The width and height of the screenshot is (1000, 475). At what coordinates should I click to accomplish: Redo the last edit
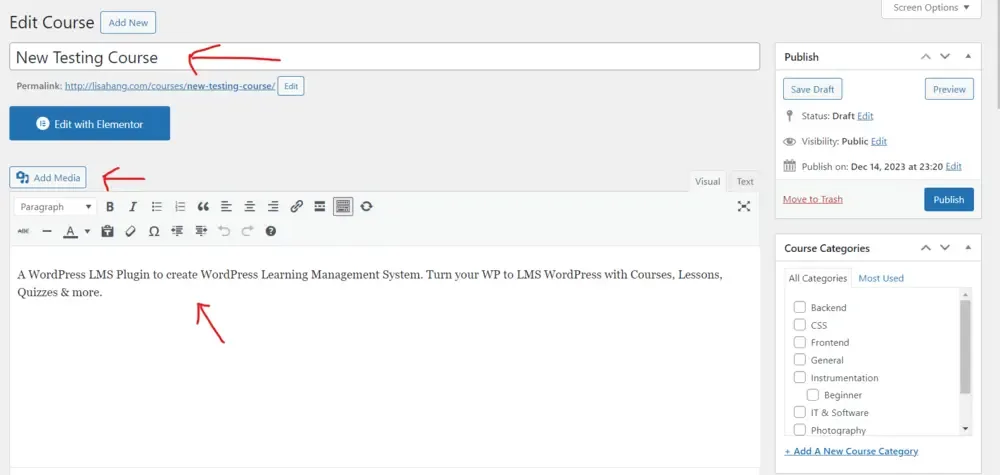pos(247,231)
